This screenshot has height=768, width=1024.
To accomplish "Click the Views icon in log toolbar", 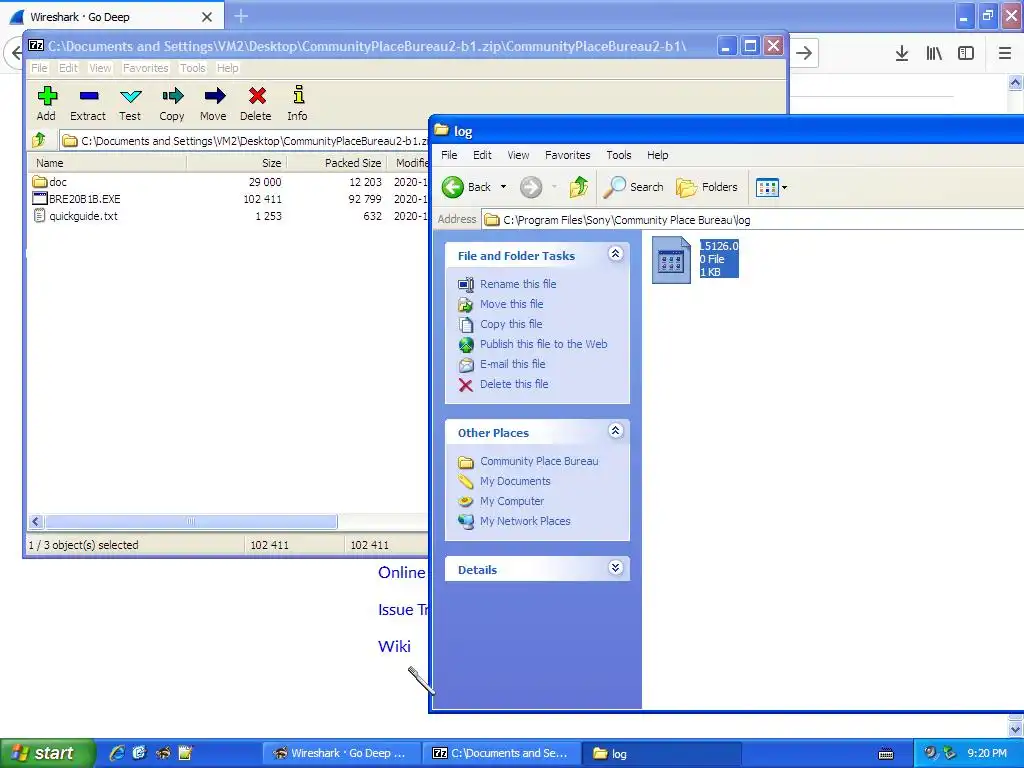I will click(x=767, y=187).
